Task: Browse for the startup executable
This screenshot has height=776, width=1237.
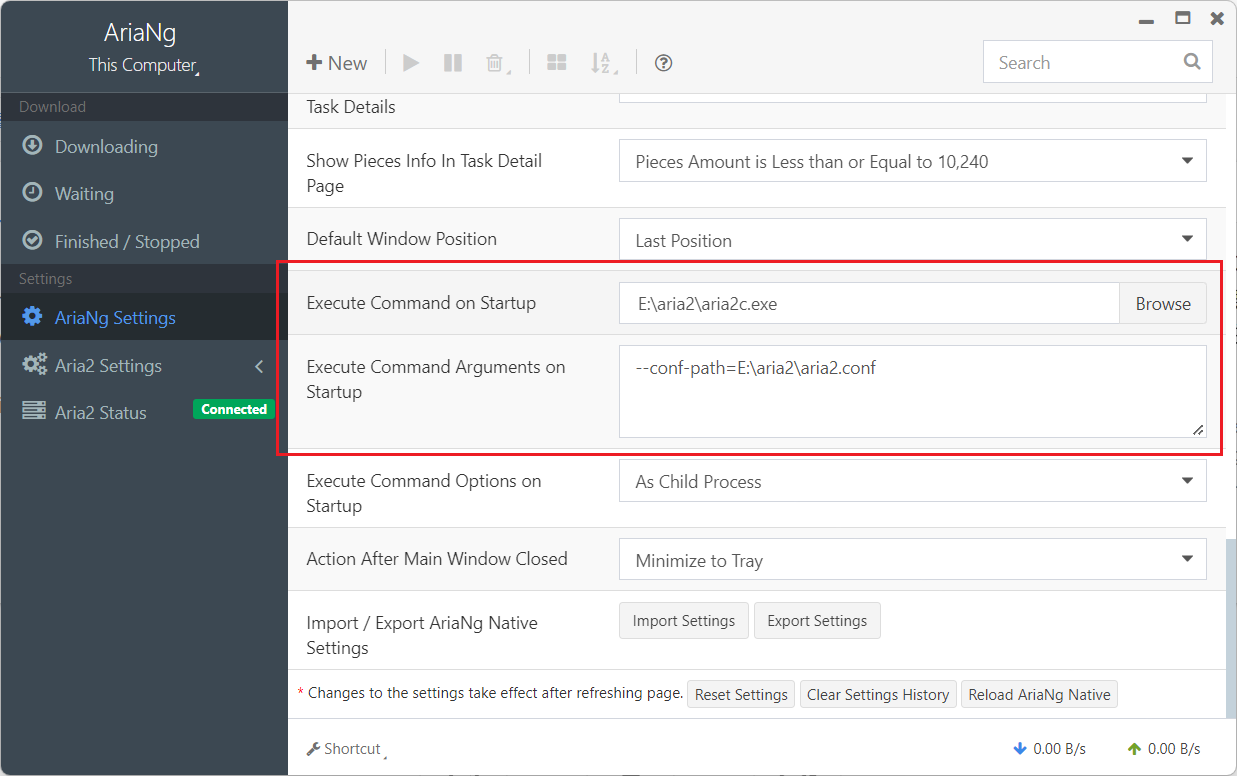Action: (x=1162, y=302)
